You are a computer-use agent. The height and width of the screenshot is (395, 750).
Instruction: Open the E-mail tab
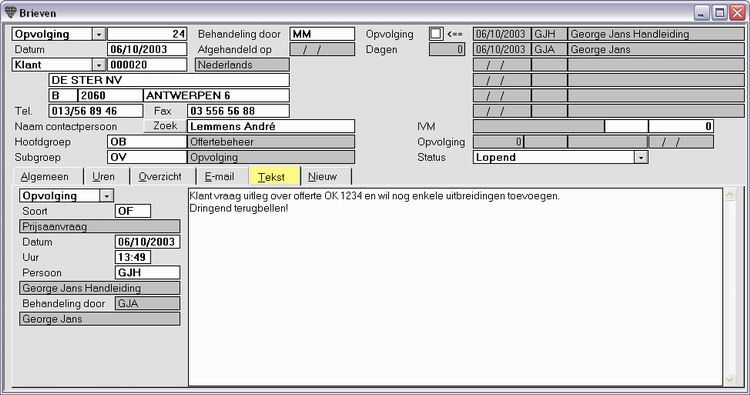[x=220, y=176]
